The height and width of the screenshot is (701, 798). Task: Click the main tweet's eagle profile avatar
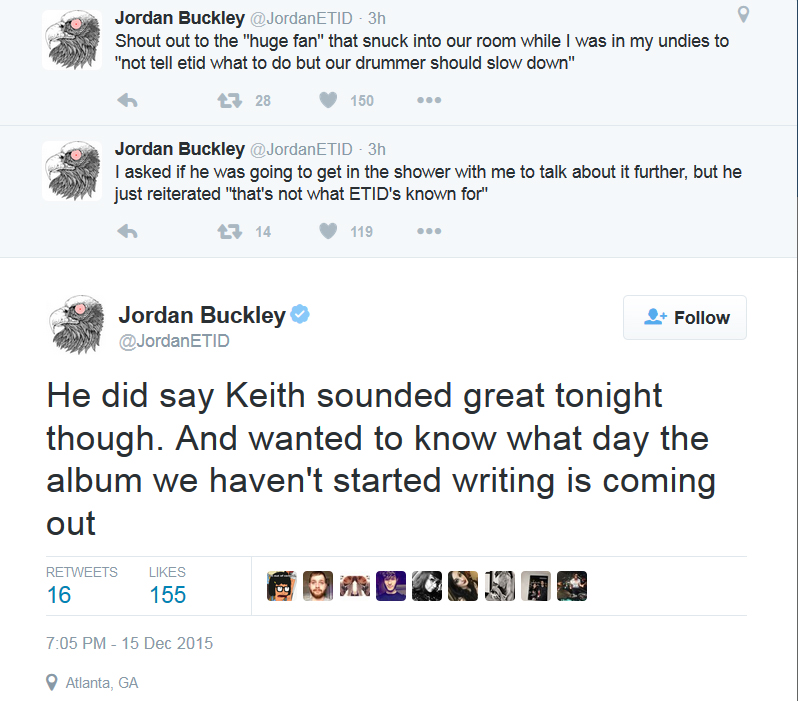76,324
